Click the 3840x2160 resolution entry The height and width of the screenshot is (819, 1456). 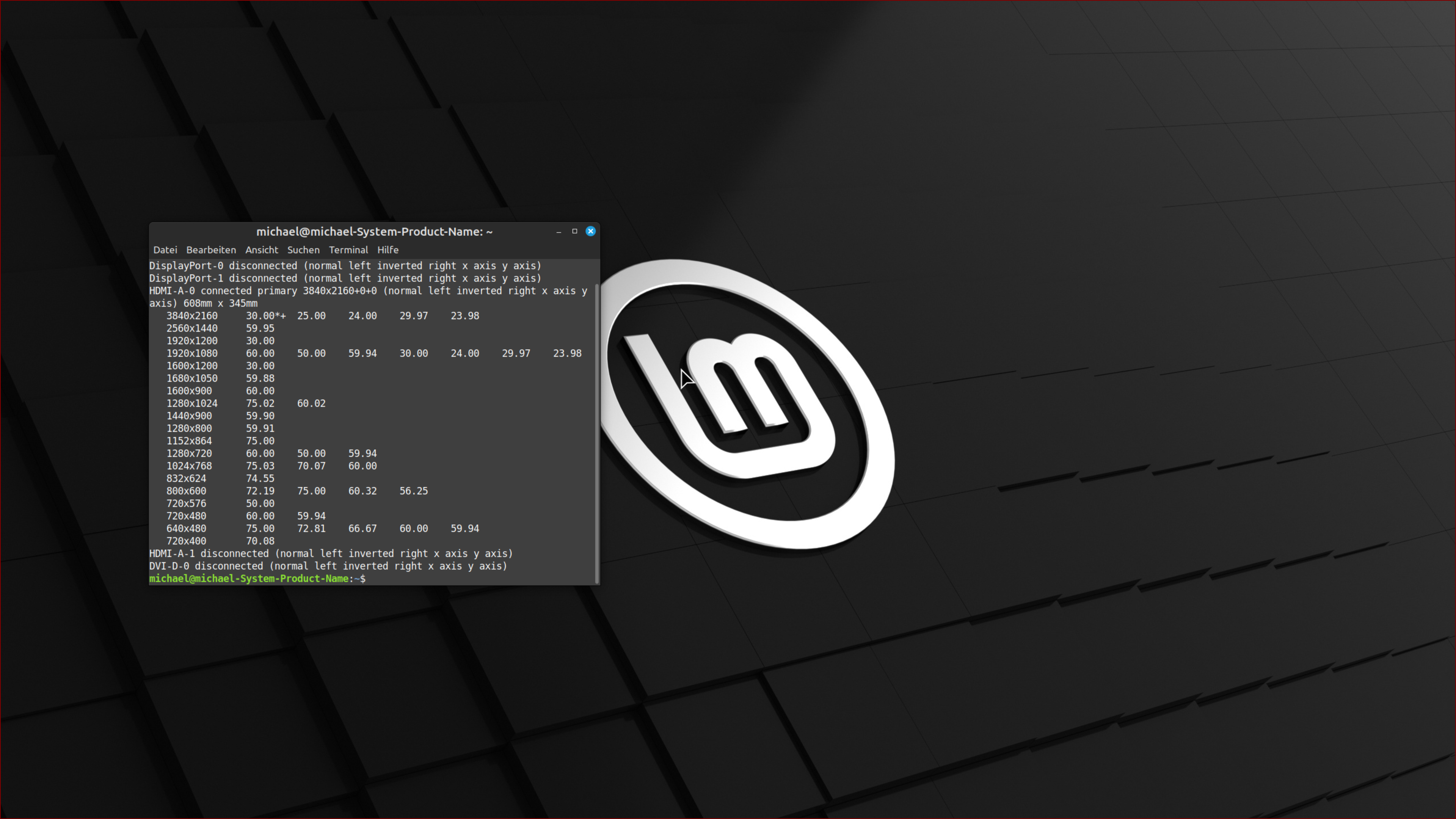[x=191, y=316]
